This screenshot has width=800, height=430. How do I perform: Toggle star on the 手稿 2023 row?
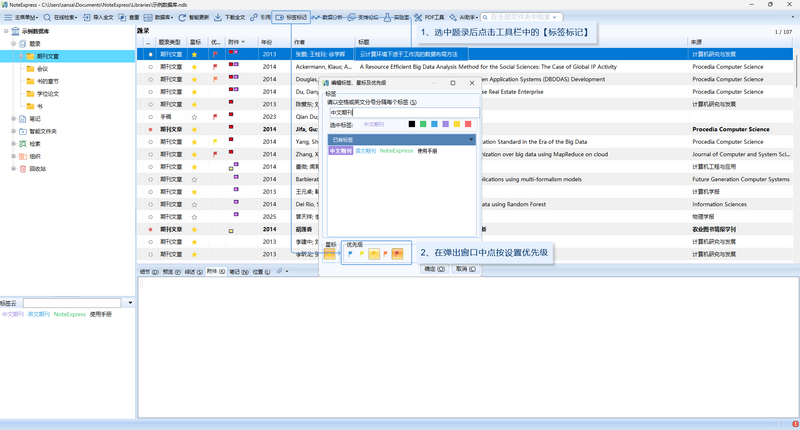point(194,117)
